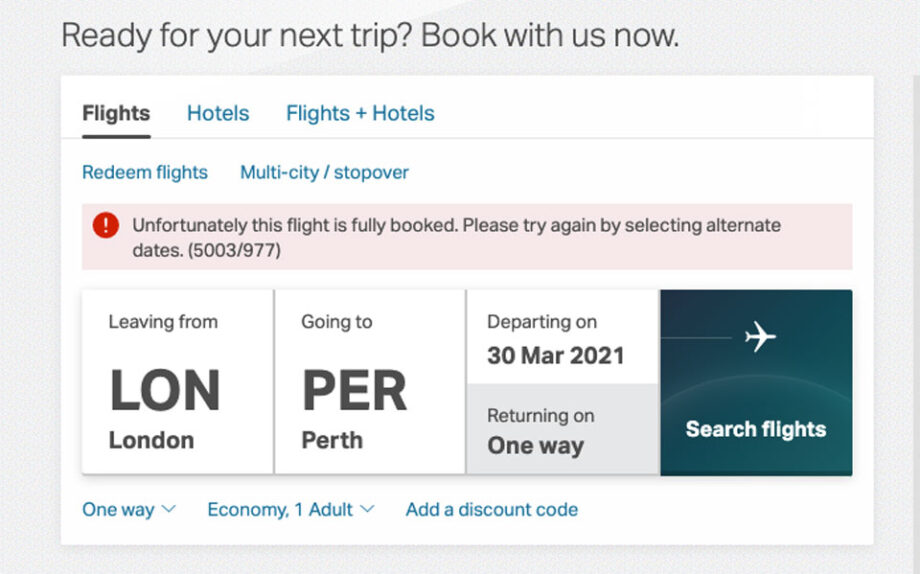Viewport: 920px width, 574px height.
Task: Open the Redeem flights link
Action: (x=145, y=172)
